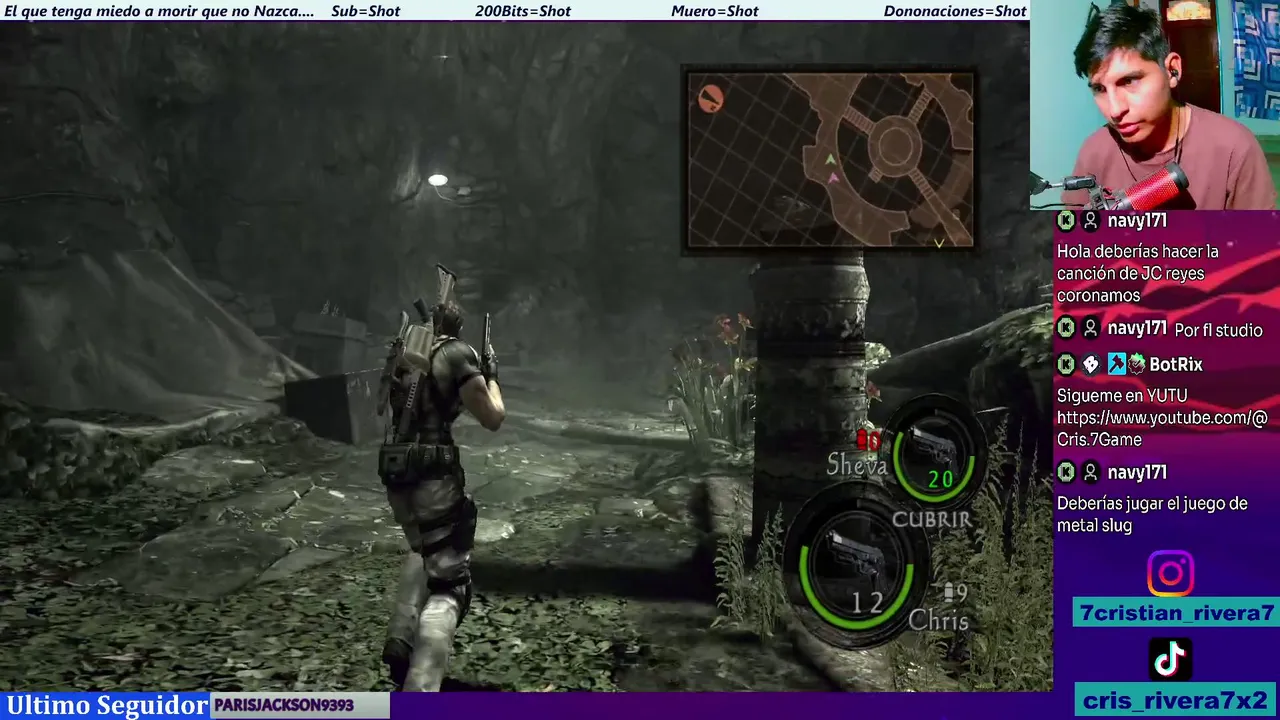Click the 'Sheva' partner name on HUD

coord(857,464)
